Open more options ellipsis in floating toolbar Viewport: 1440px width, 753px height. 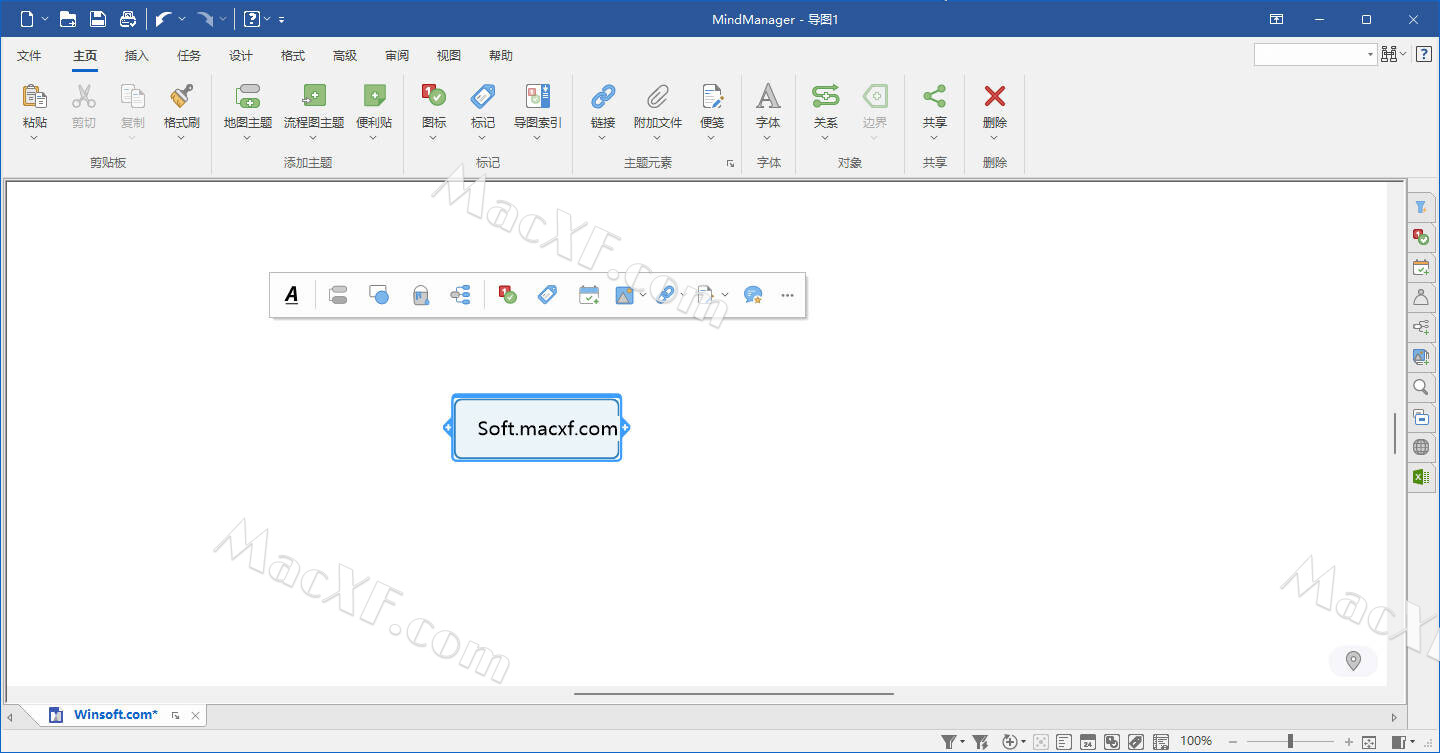point(788,295)
